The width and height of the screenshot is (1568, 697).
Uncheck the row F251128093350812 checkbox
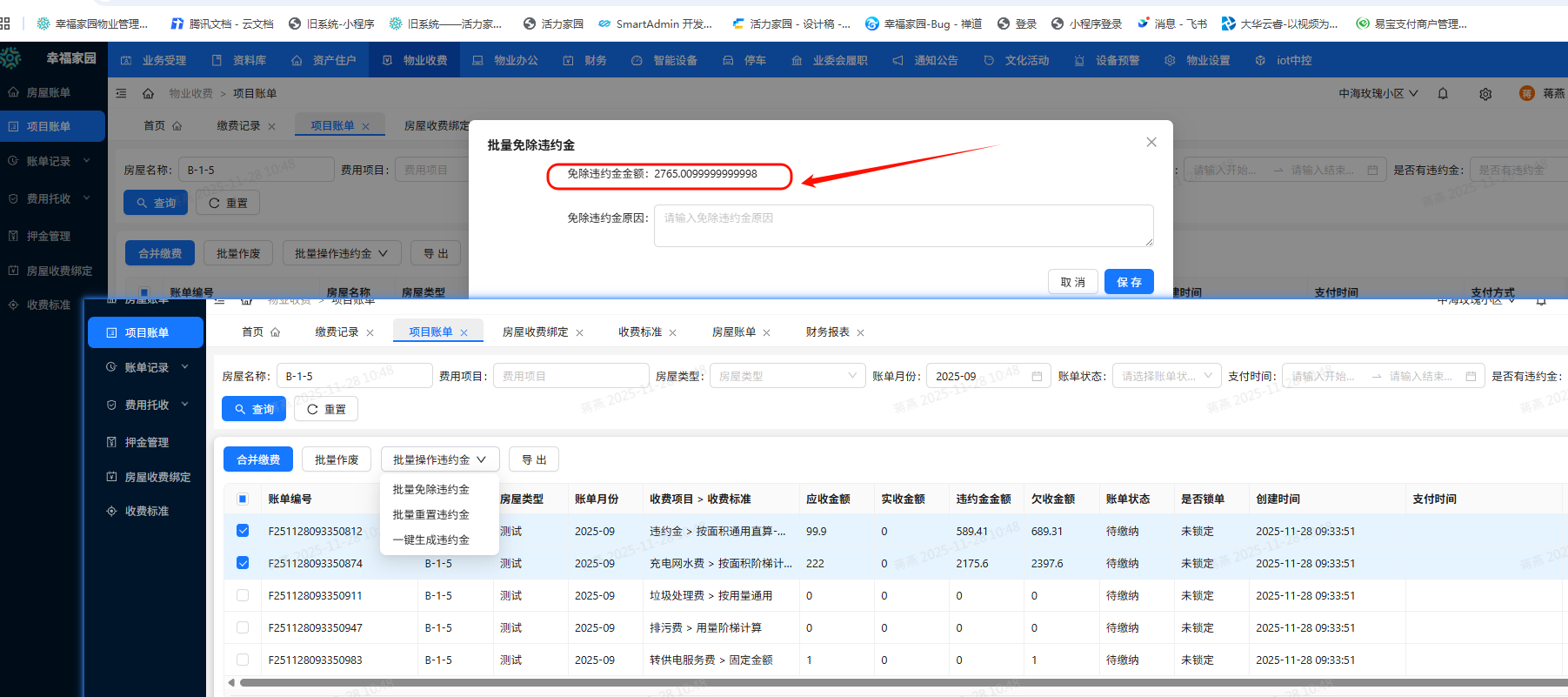(243, 531)
